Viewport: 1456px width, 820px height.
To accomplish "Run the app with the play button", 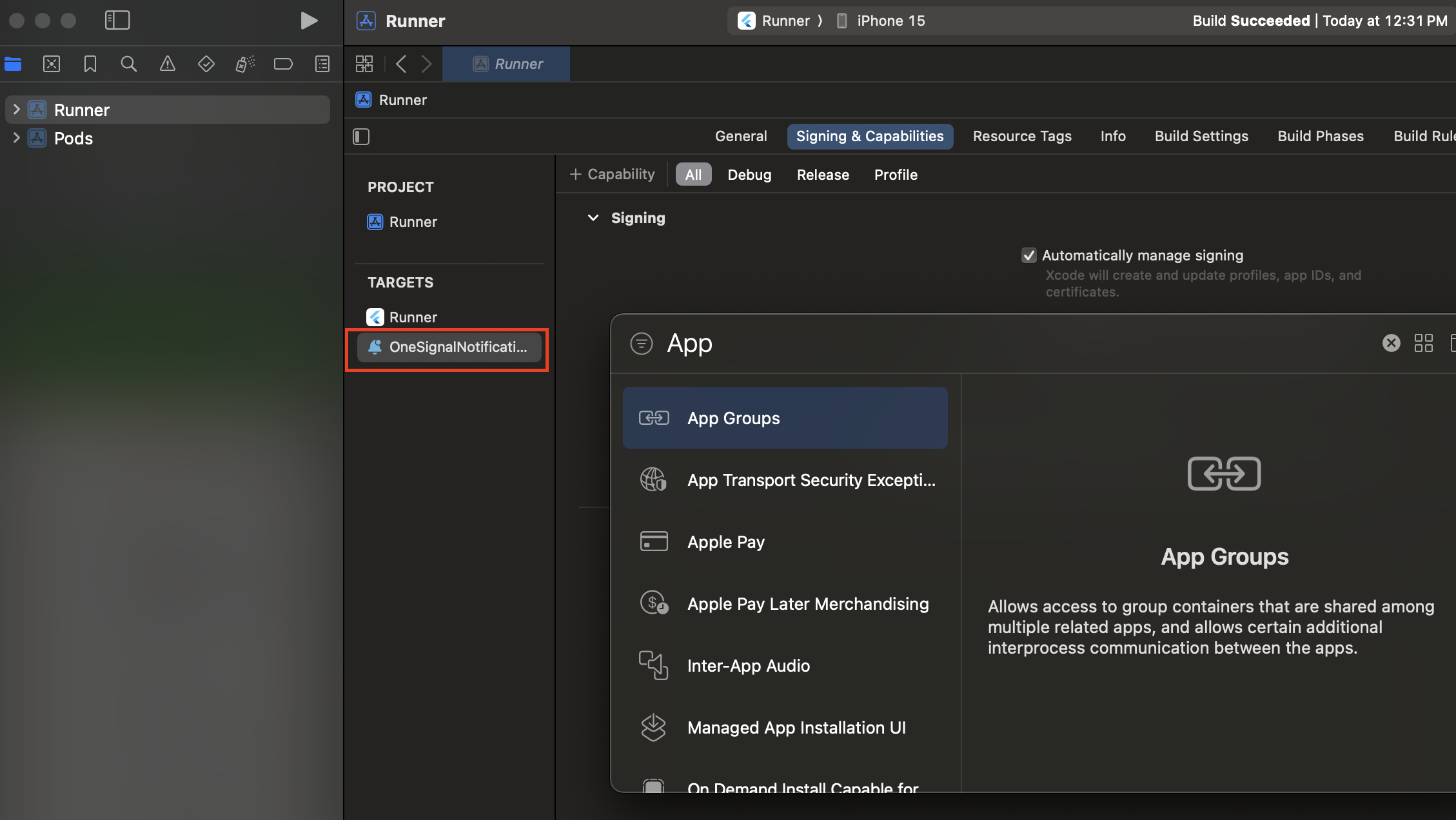I will [309, 21].
